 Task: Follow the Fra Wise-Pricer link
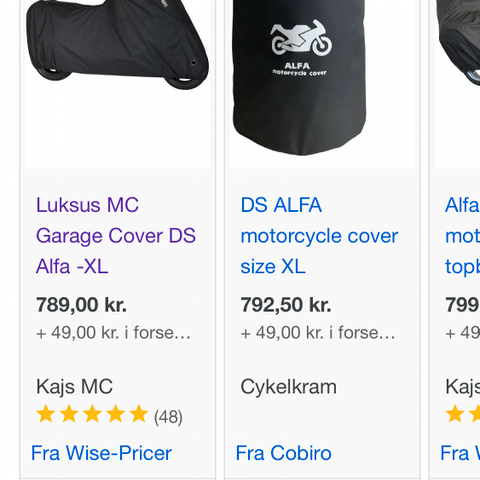click(101, 453)
